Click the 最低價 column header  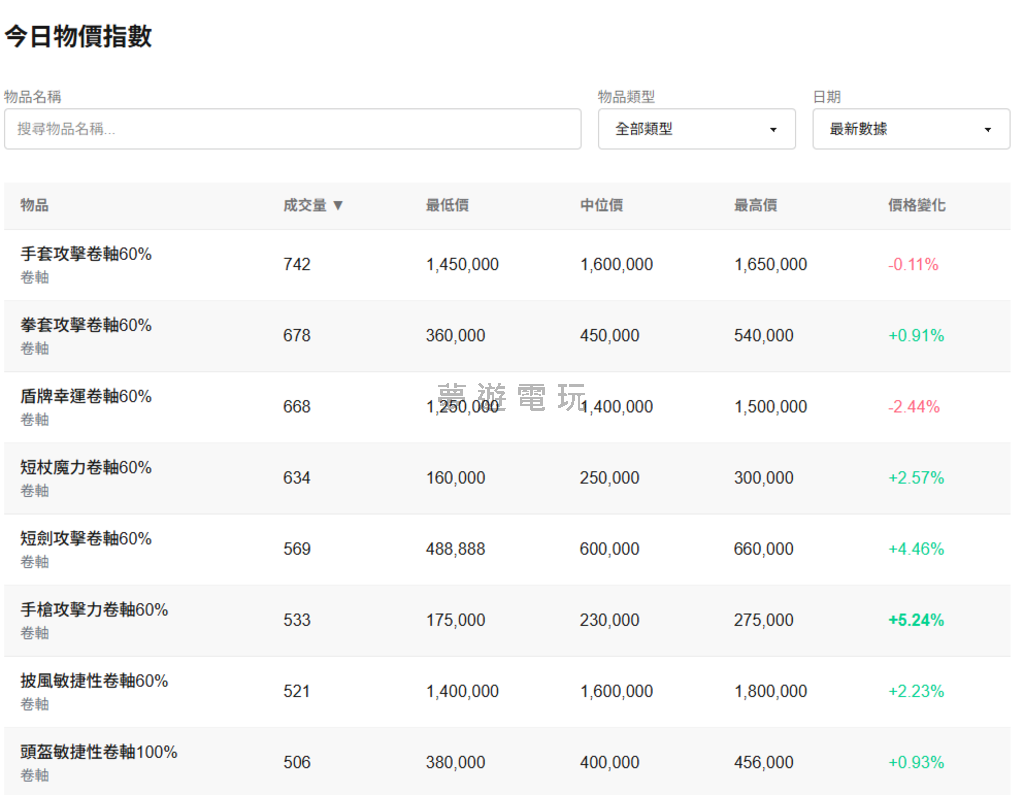pyautogui.click(x=447, y=205)
